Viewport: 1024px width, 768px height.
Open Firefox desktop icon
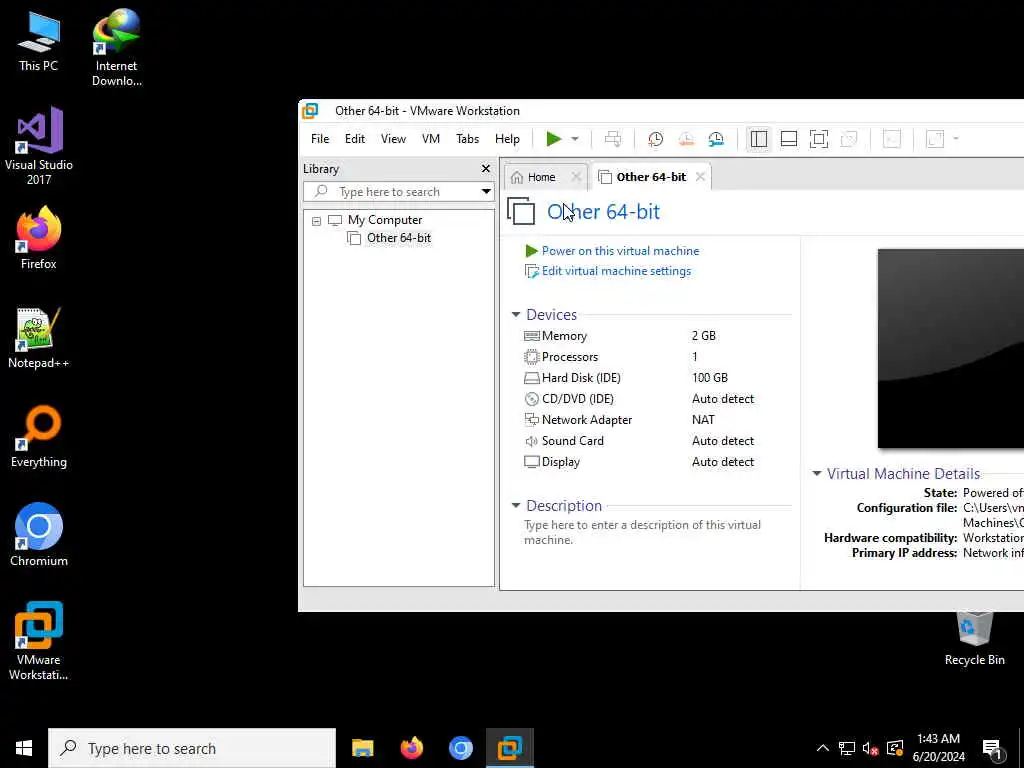pos(39,238)
